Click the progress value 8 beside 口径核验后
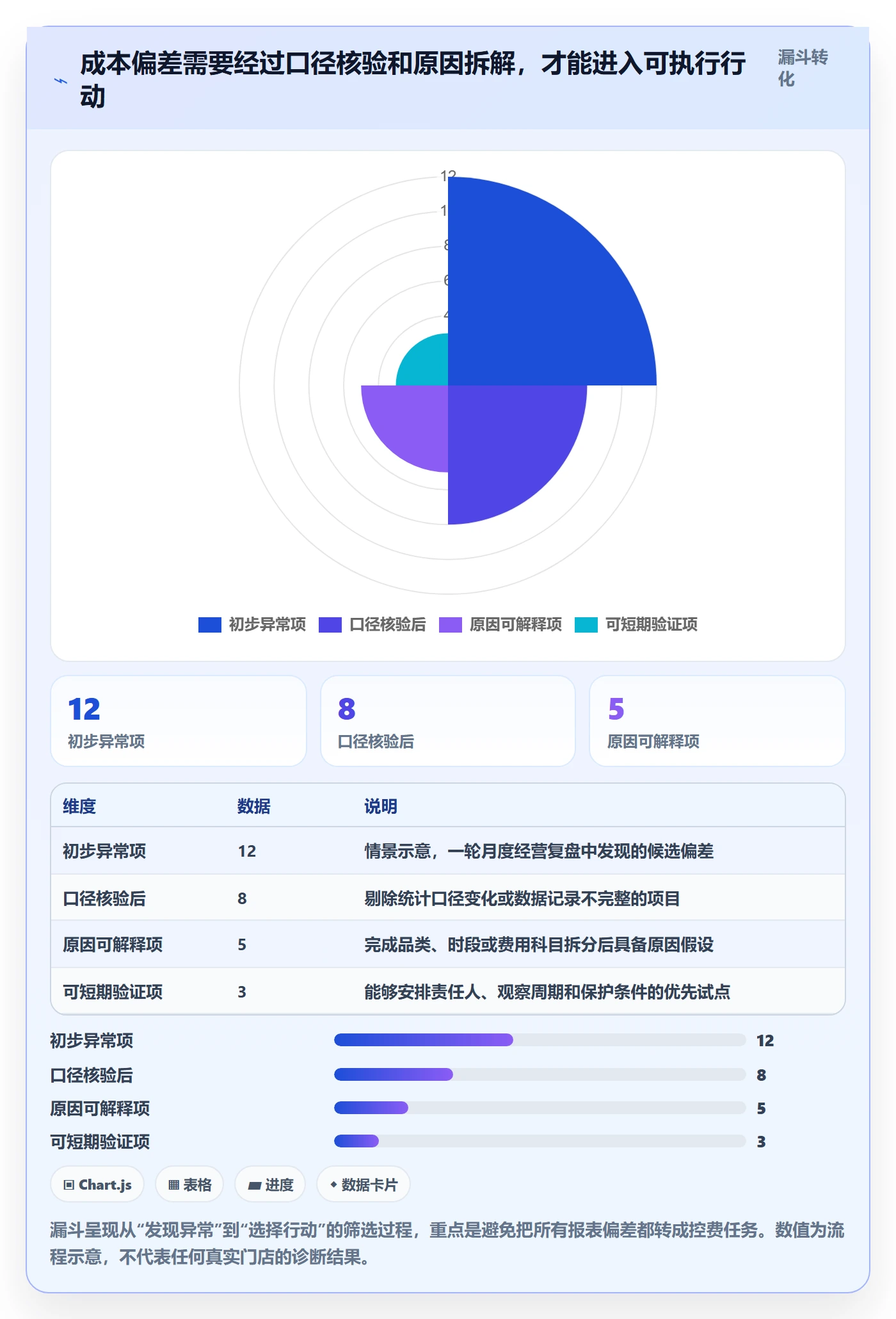Image resolution: width=896 pixels, height=1319 pixels. coord(762,1075)
